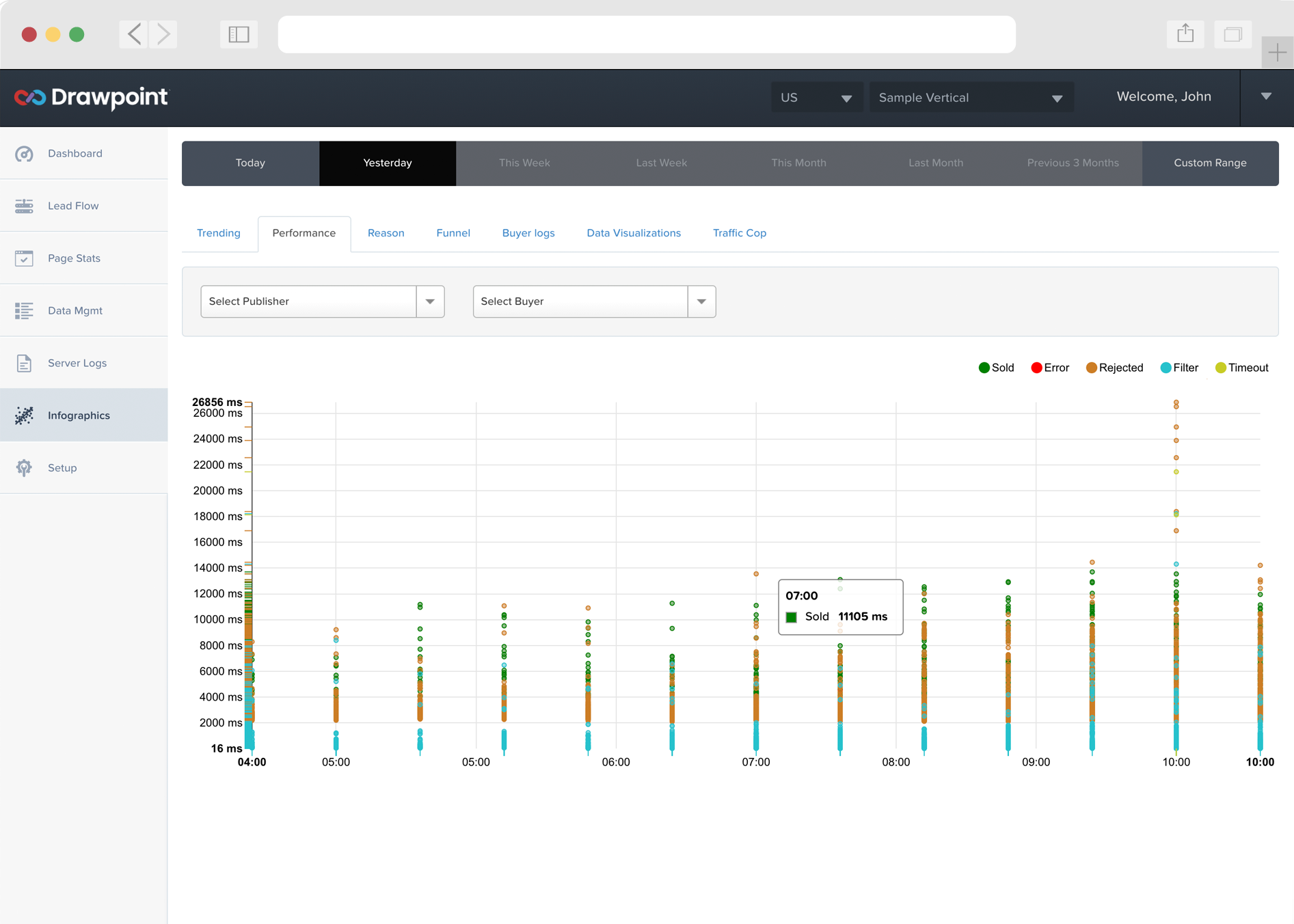Viewport: 1294px width, 924px height.
Task: Toggle the Sold series in chart legend
Action: click(996, 368)
